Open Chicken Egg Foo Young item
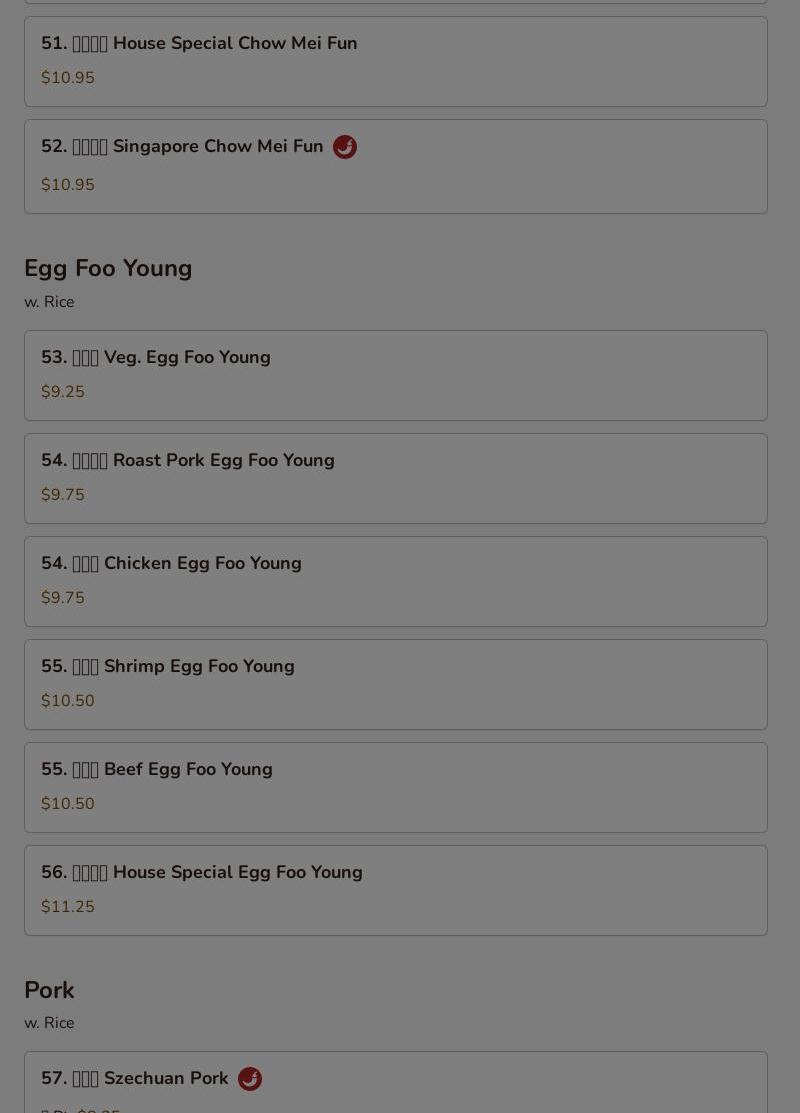800x1113 pixels. (395, 581)
